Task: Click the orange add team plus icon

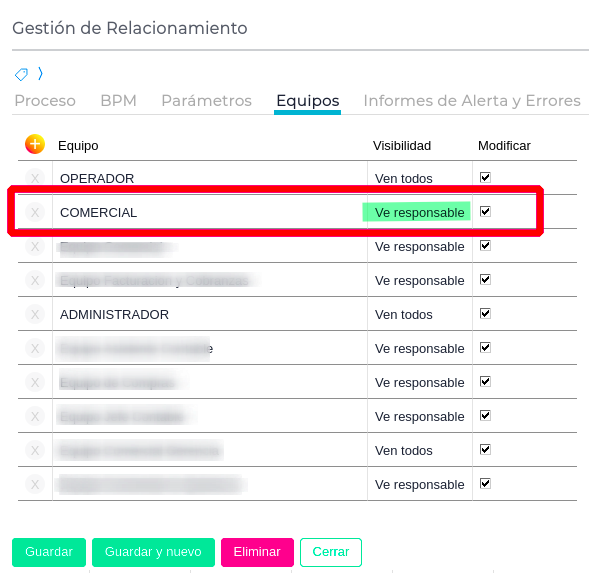Action: [35, 144]
